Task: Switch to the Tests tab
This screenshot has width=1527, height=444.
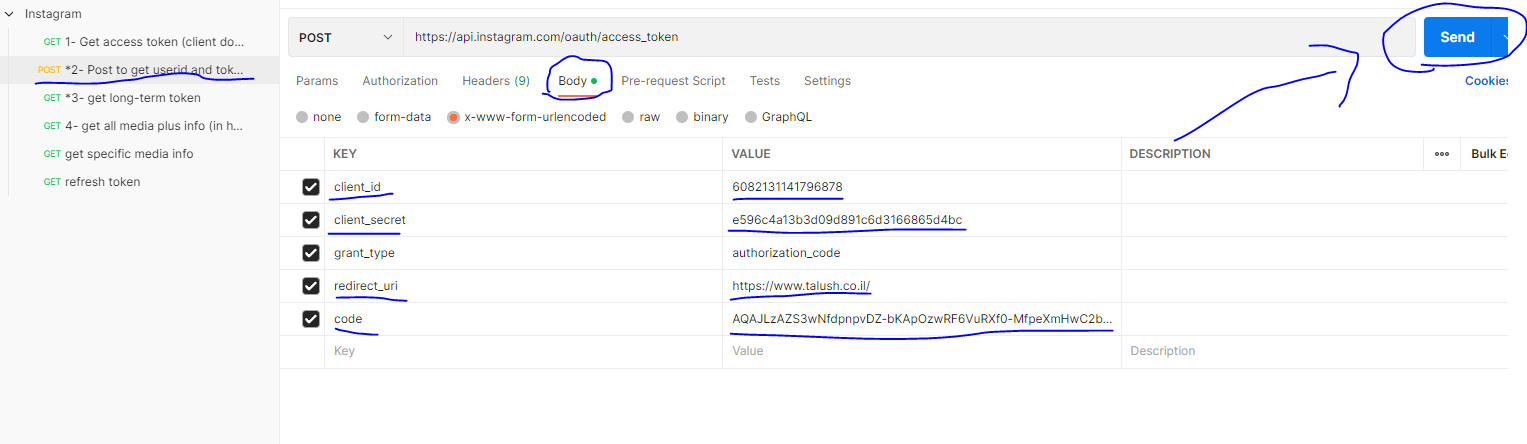Action: tap(765, 81)
